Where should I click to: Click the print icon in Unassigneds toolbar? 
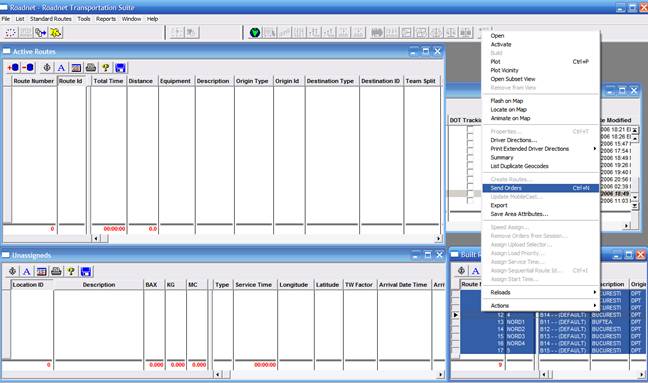(56, 271)
